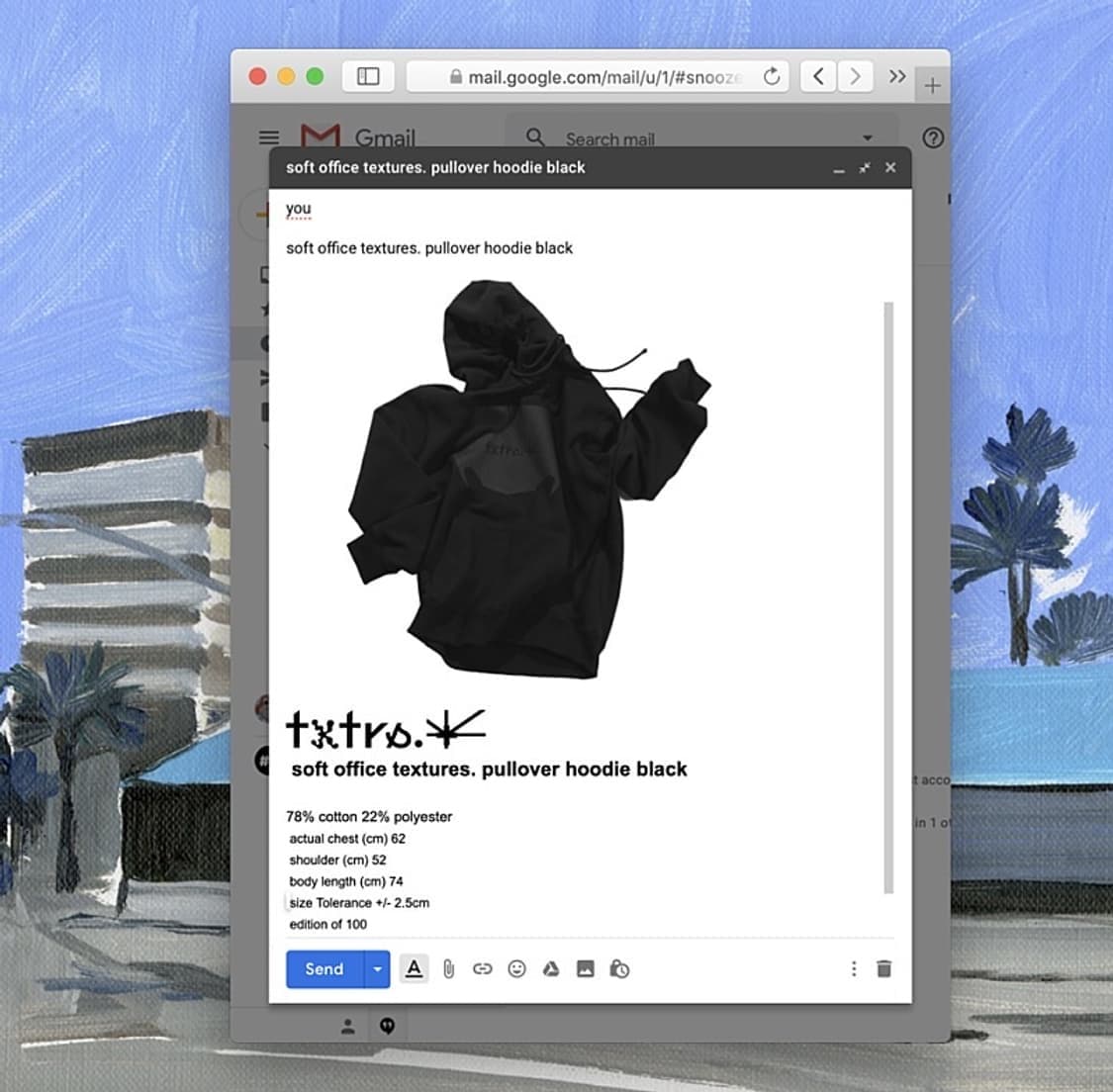Click the 'you' recipient field
Image resolution: width=1113 pixels, height=1092 pixels.
coord(299,209)
